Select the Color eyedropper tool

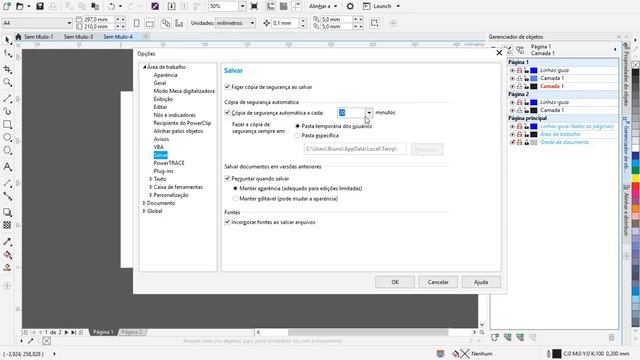7,242
